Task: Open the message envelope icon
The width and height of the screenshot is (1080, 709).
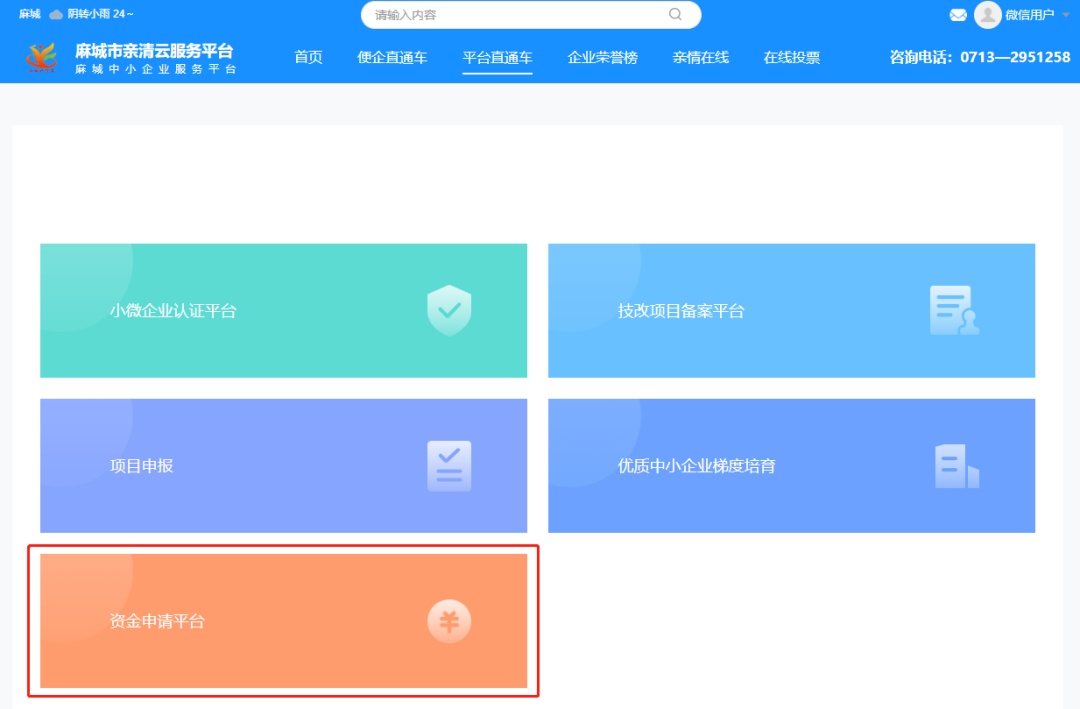Action: click(956, 16)
